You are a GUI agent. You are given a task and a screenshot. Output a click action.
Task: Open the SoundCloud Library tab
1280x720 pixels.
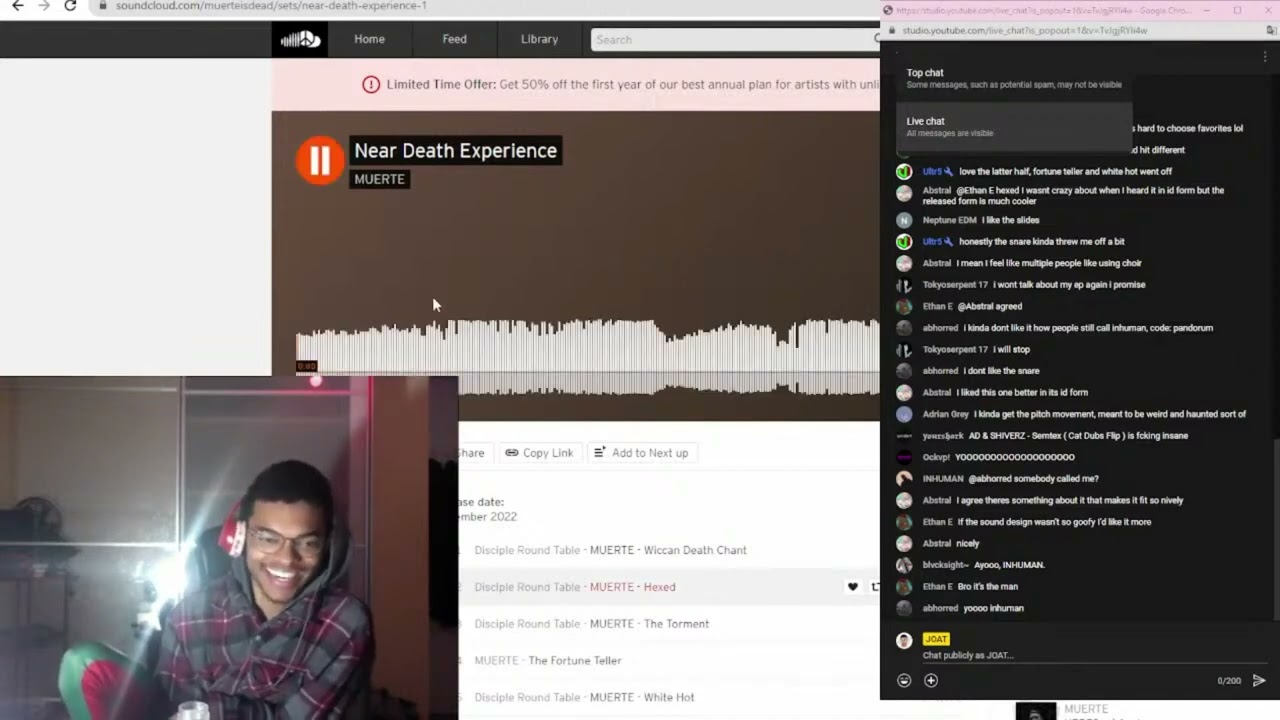[x=539, y=39]
